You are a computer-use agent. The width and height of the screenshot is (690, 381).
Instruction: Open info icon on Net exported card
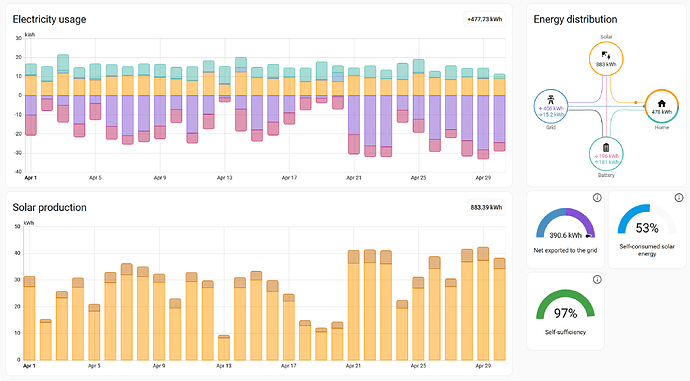[x=597, y=198]
